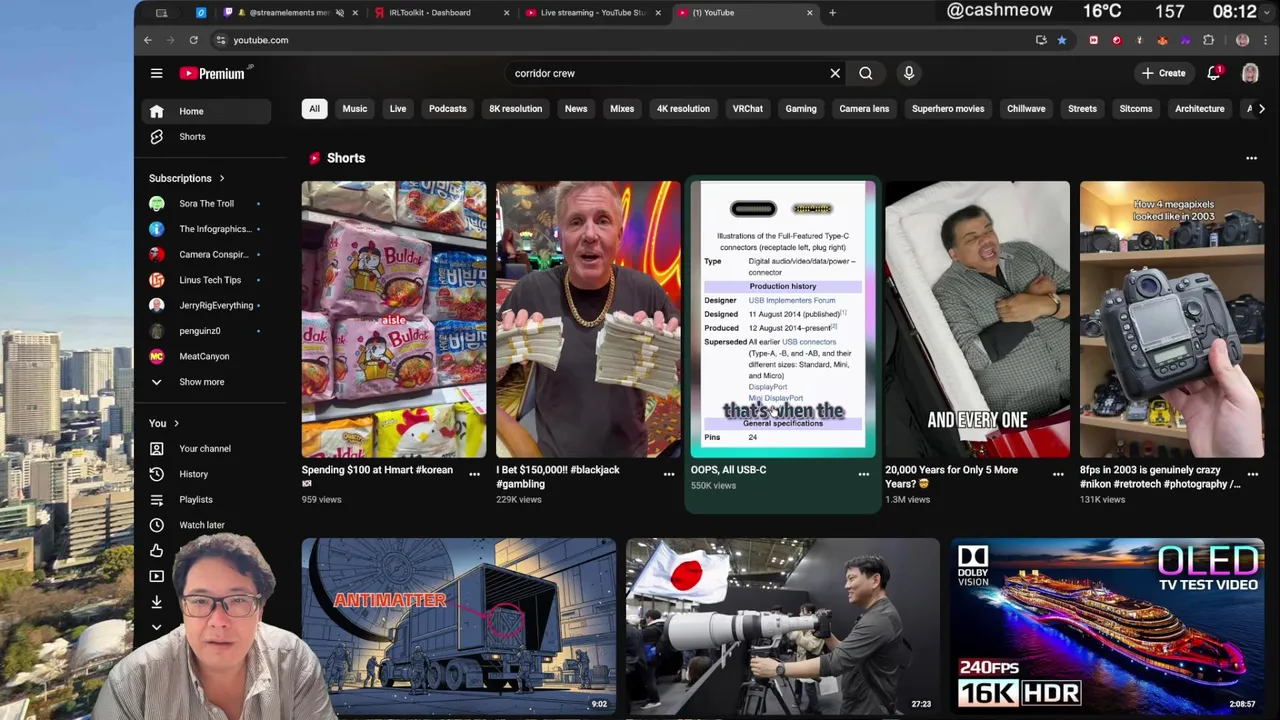
Task: Go to Home in the sidebar
Action: (208, 112)
